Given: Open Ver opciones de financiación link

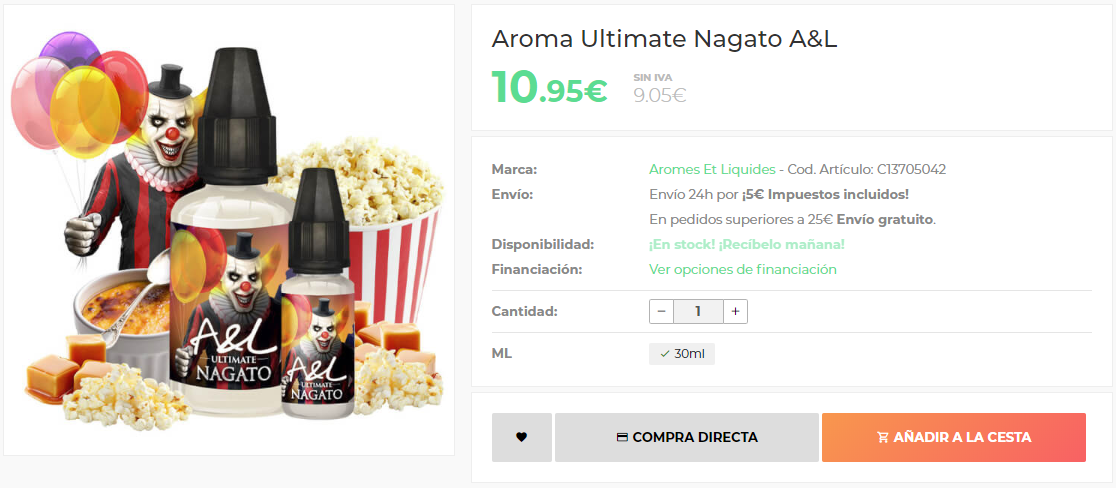Looking at the screenshot, I should click(743, 269).
